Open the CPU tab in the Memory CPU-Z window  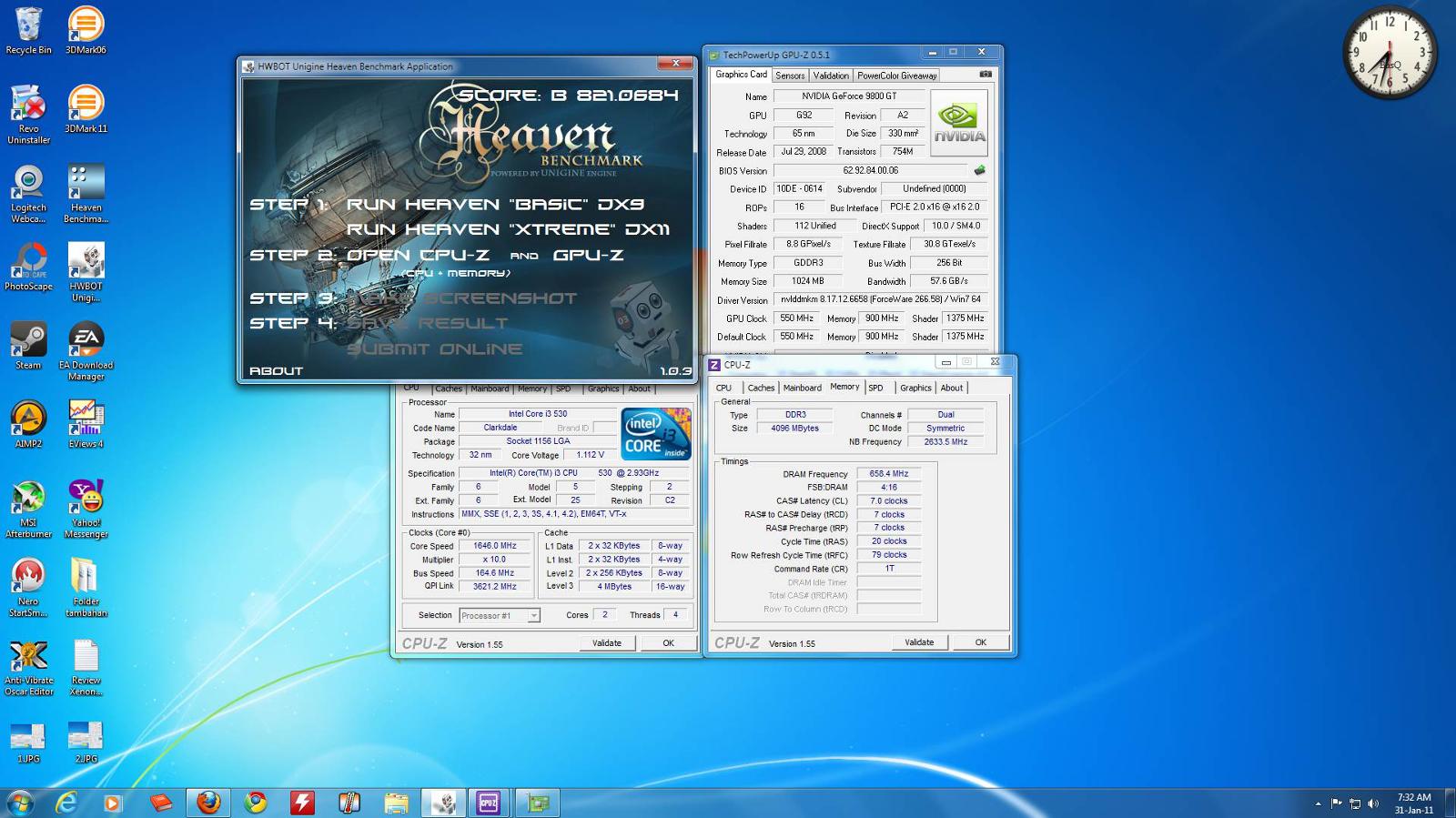click(x=723, y=388)
